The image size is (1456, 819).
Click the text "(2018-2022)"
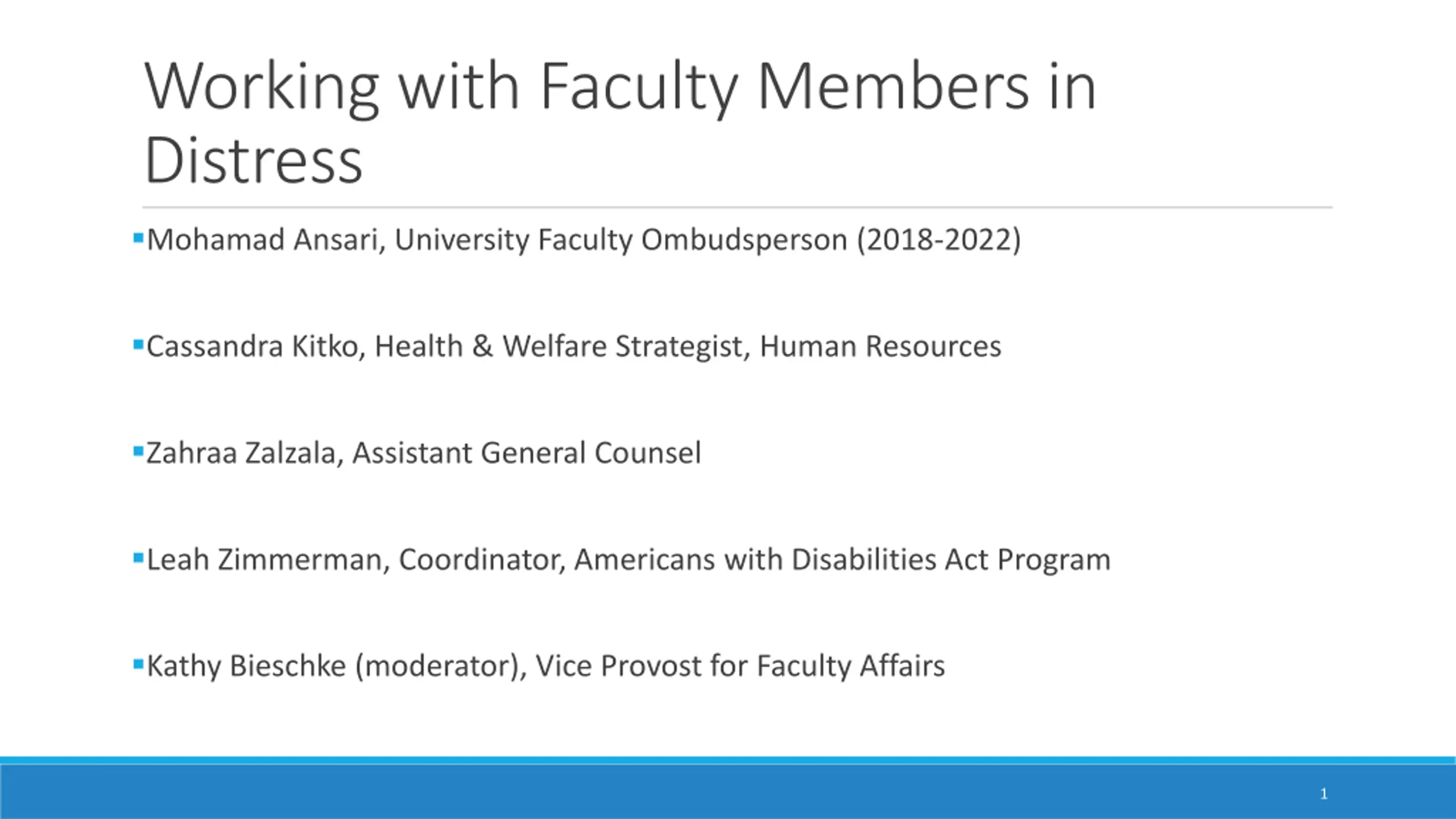[x=939, y=239]
